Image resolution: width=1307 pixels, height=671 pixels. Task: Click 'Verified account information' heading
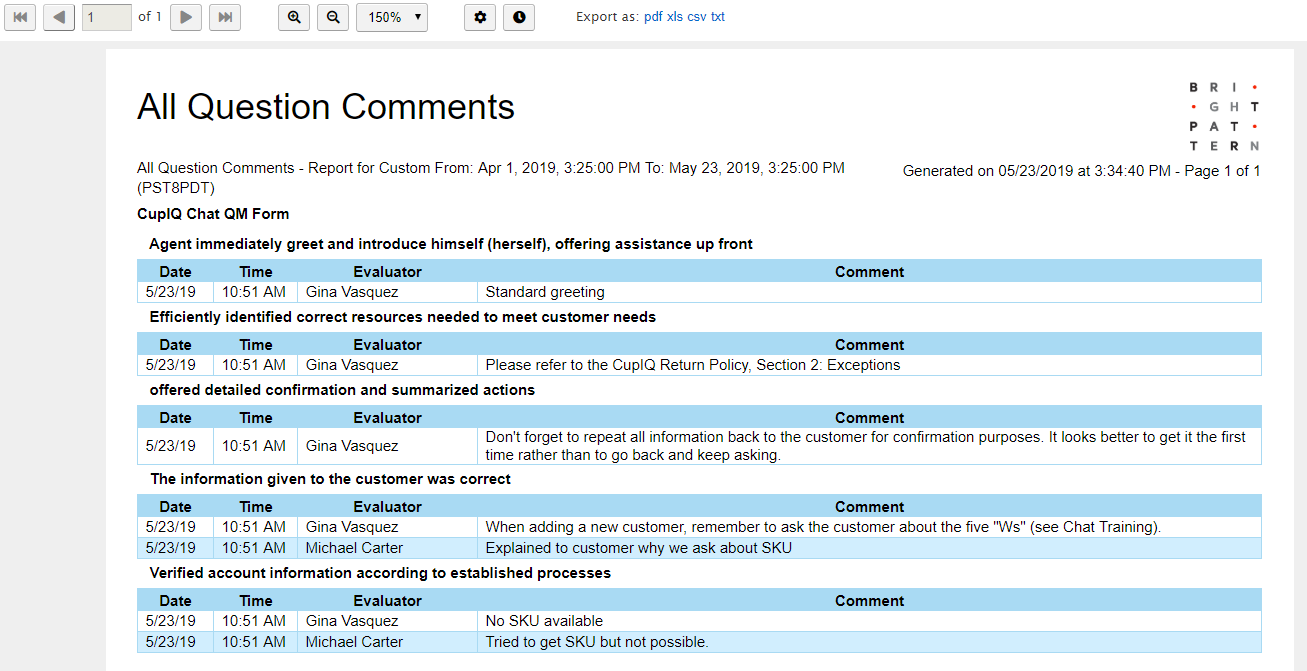click(x=380, y=573)
